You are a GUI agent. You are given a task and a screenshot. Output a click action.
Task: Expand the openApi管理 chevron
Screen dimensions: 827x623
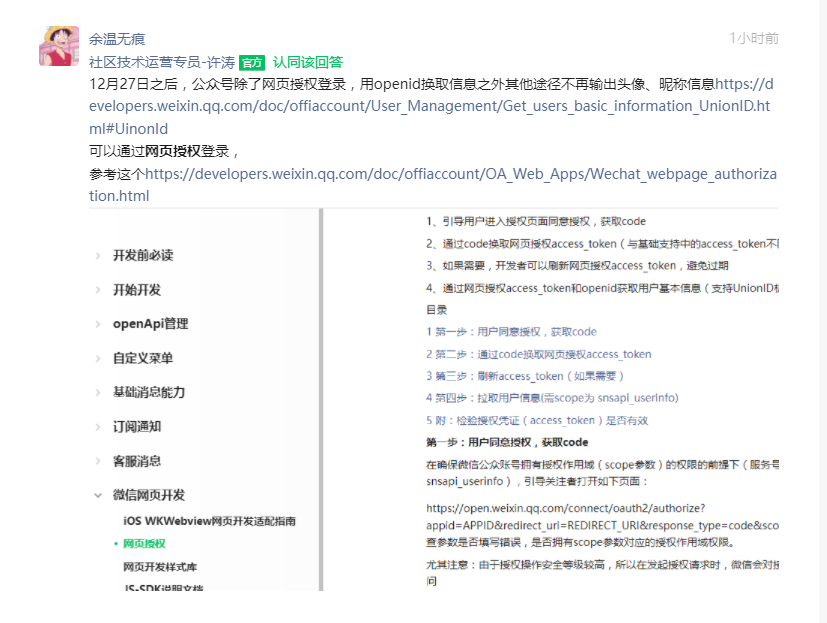[98, 324]
